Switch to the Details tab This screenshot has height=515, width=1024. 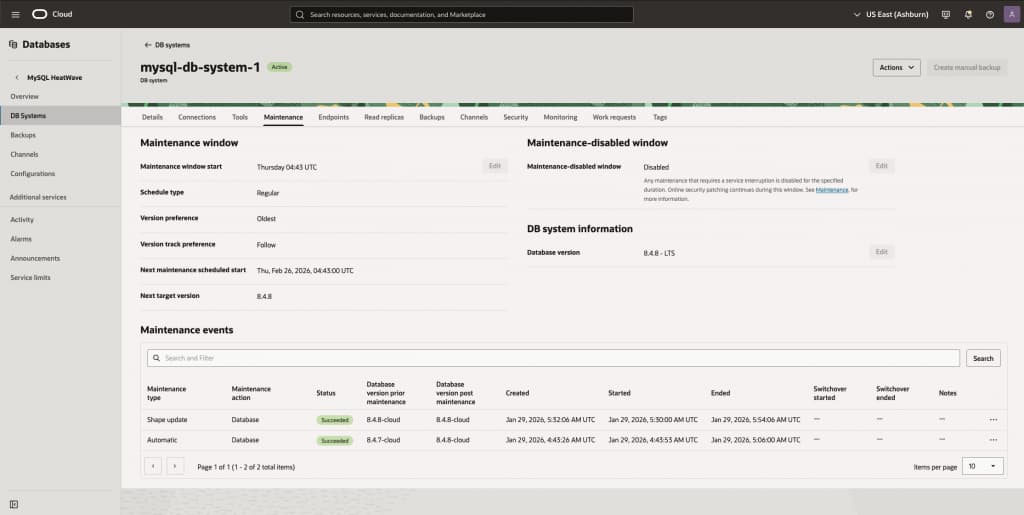(x=152, y=117)
